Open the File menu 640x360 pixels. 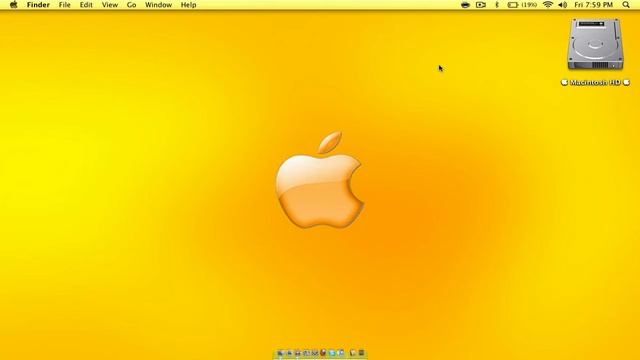64,5
